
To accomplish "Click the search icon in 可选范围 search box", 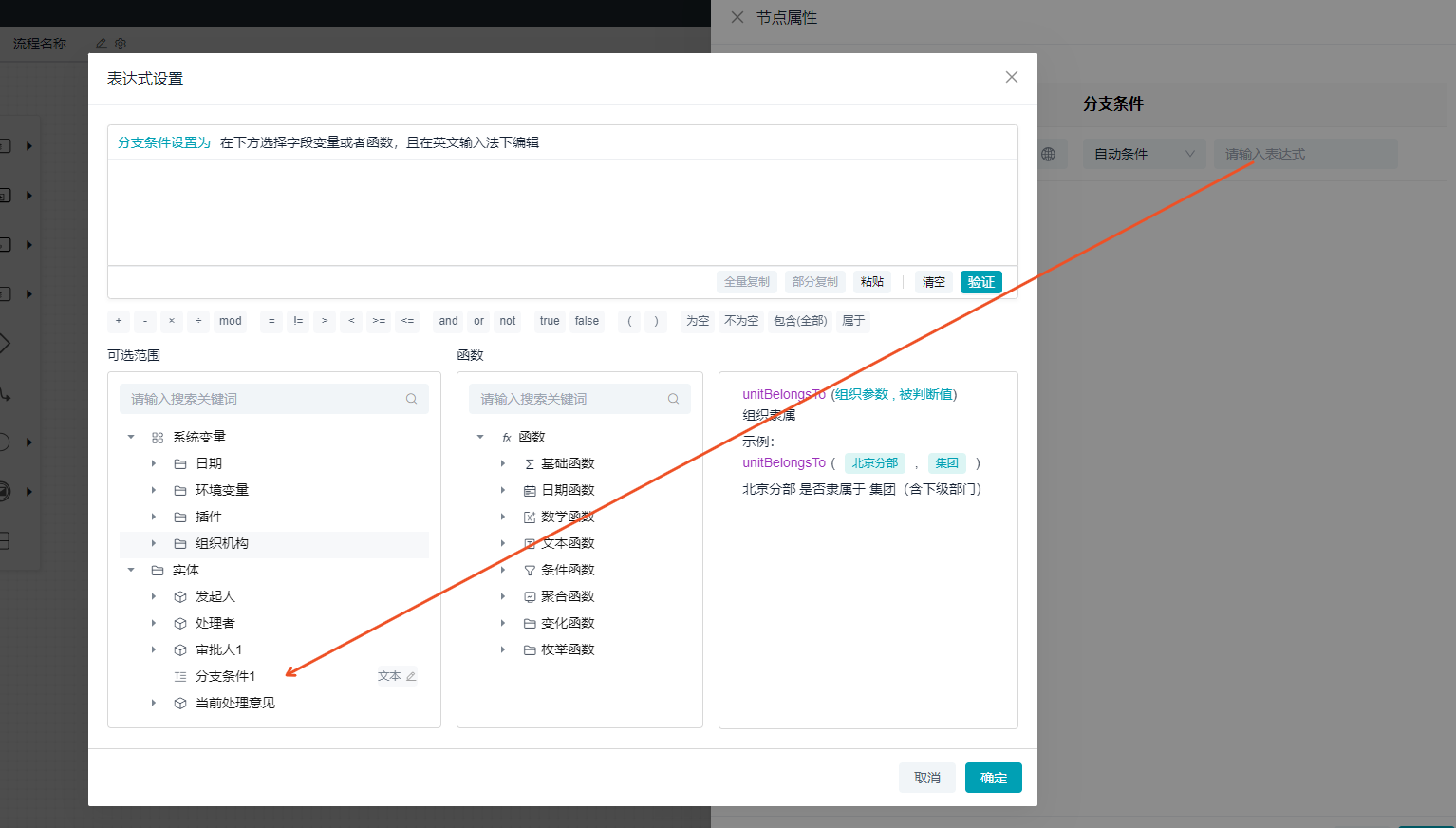I will coord(411,399).
